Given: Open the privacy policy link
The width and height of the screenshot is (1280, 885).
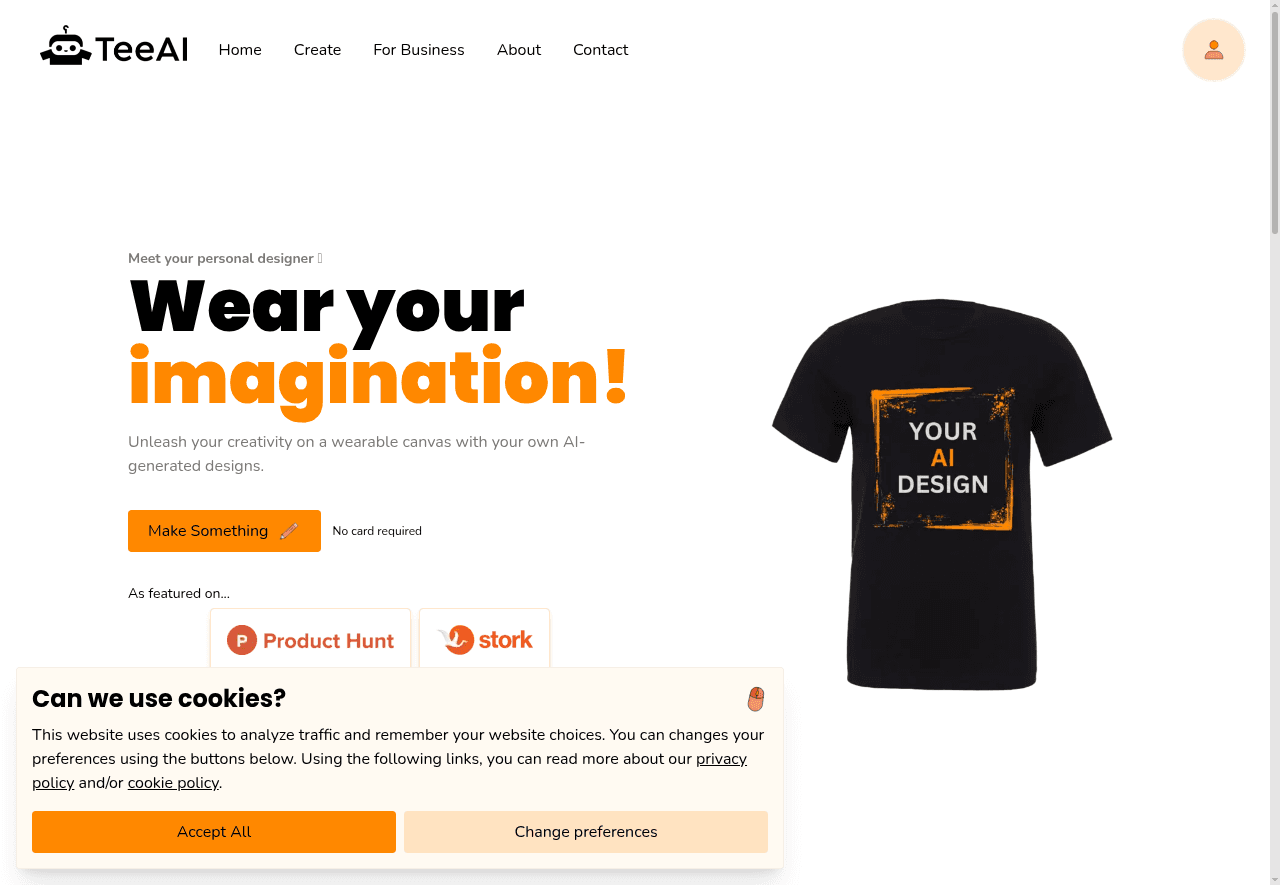Looking at the screenshot, I should [389, 771].
